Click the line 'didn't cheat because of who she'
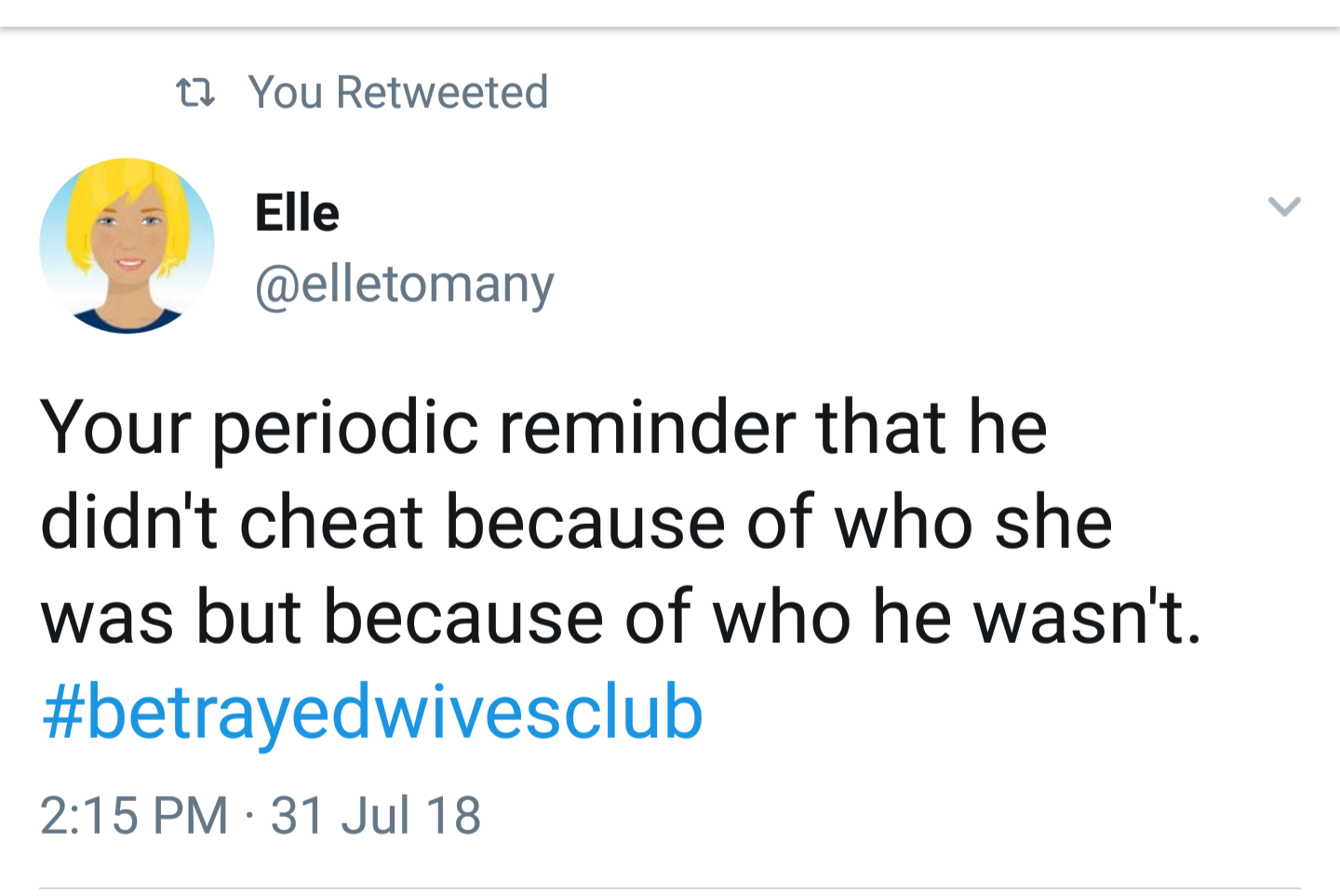1340x896 pixels. click(x=576, y=522)
